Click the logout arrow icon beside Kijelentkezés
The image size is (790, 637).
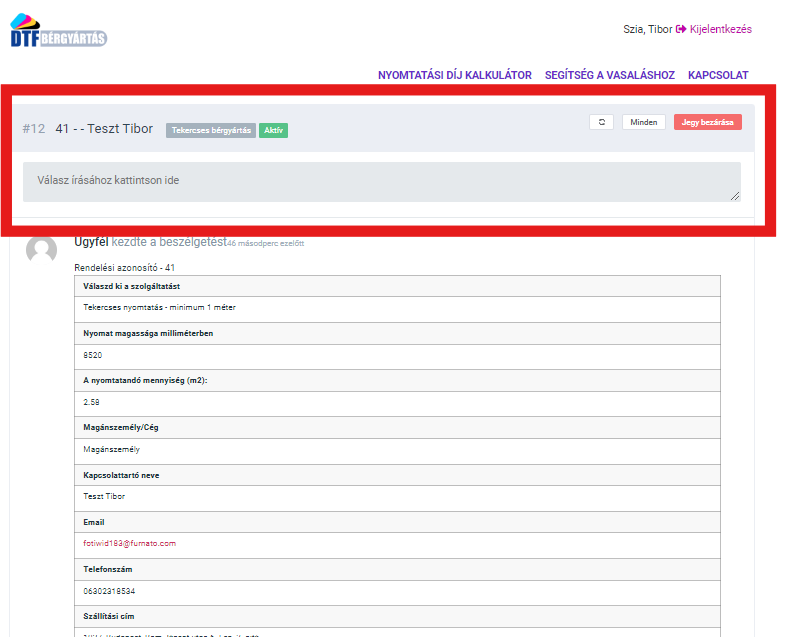[x=681, y=29]
